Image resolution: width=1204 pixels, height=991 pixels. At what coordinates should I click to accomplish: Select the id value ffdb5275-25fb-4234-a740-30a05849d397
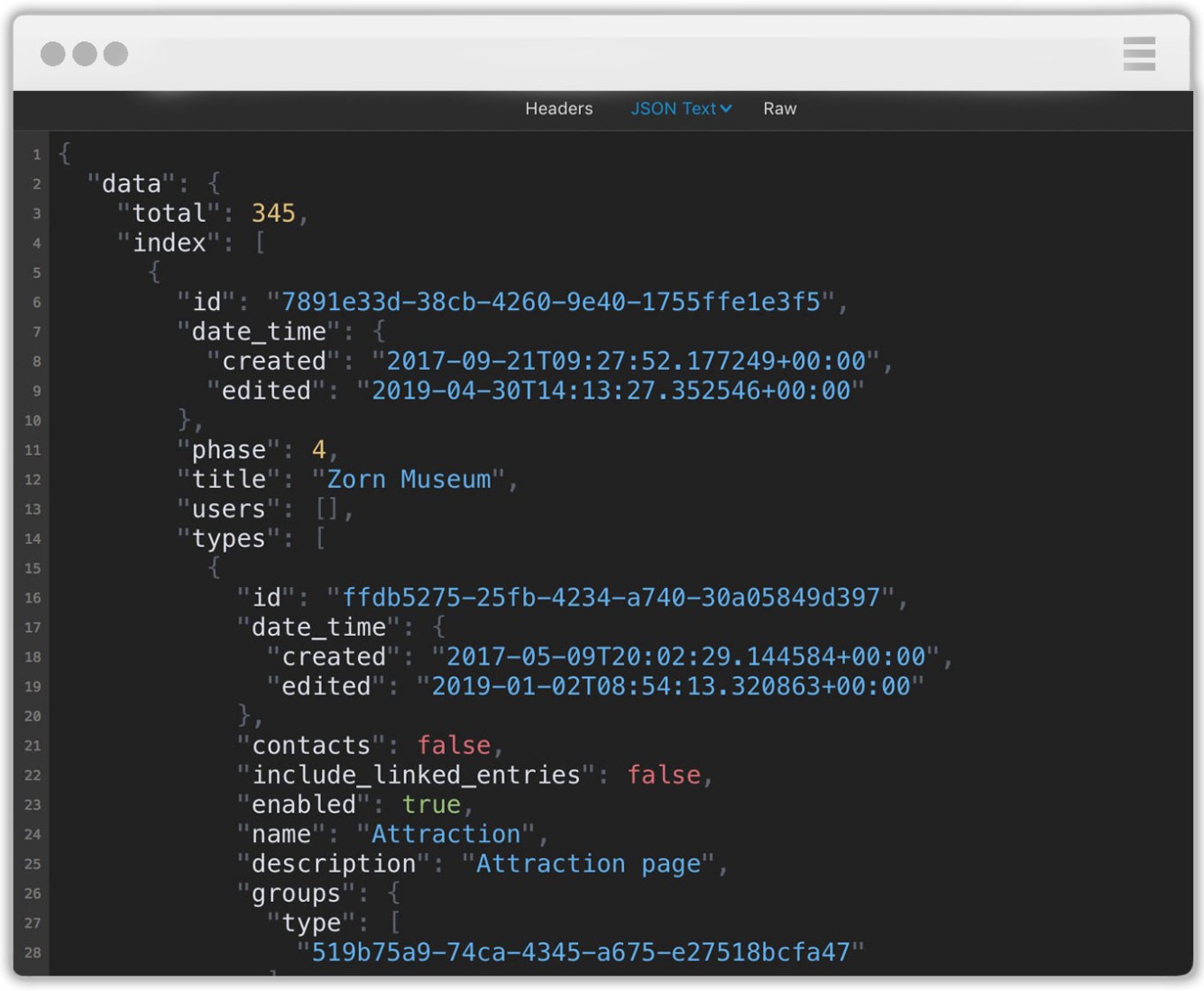tap(611, 598)
